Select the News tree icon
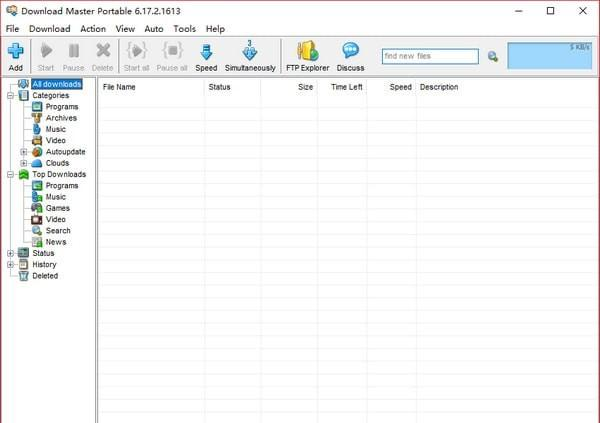The image size is (600, 423). click(37, 242)
